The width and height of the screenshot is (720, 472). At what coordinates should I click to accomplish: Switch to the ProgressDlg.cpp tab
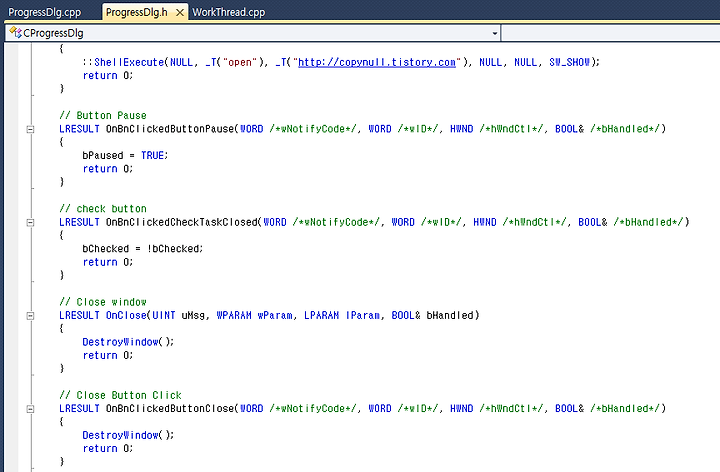[x=45, y=12]
